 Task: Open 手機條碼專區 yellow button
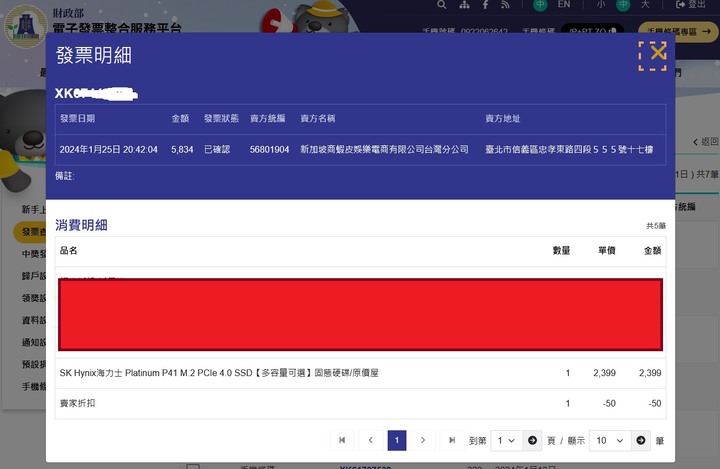click(x=679, y=32)
